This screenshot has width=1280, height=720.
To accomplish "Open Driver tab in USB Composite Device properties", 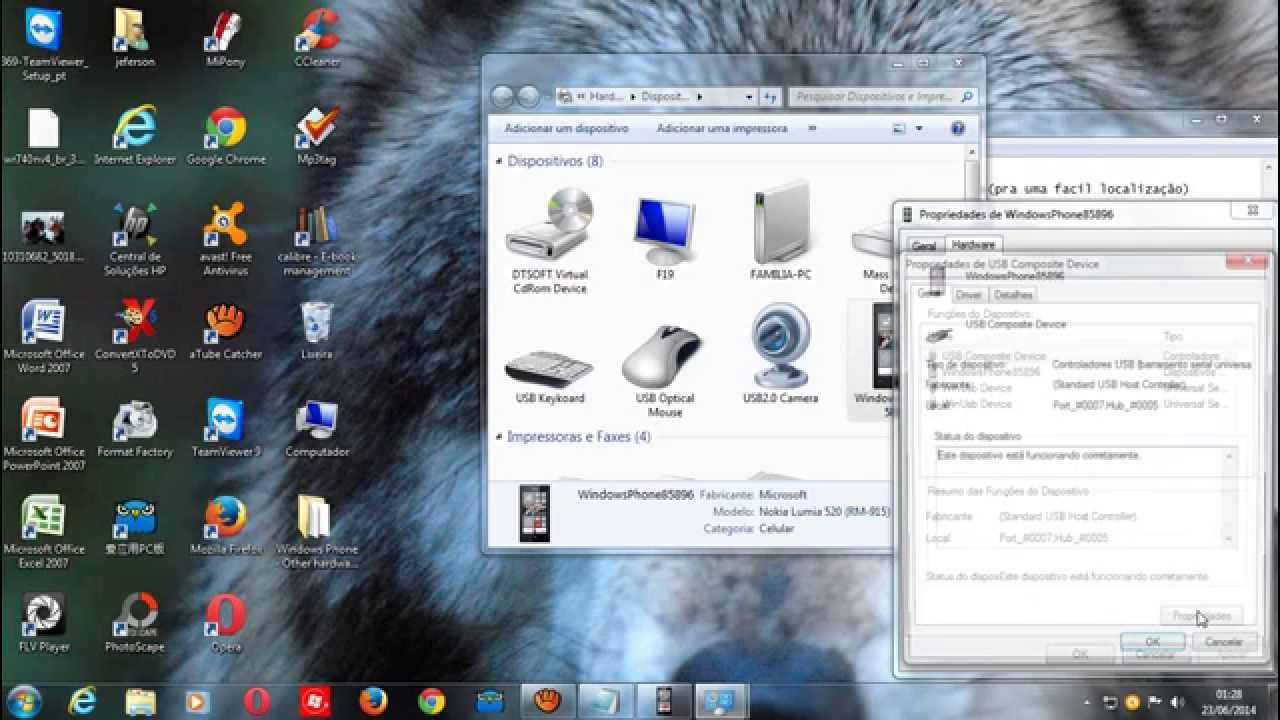I will click(x=968, y=295).
